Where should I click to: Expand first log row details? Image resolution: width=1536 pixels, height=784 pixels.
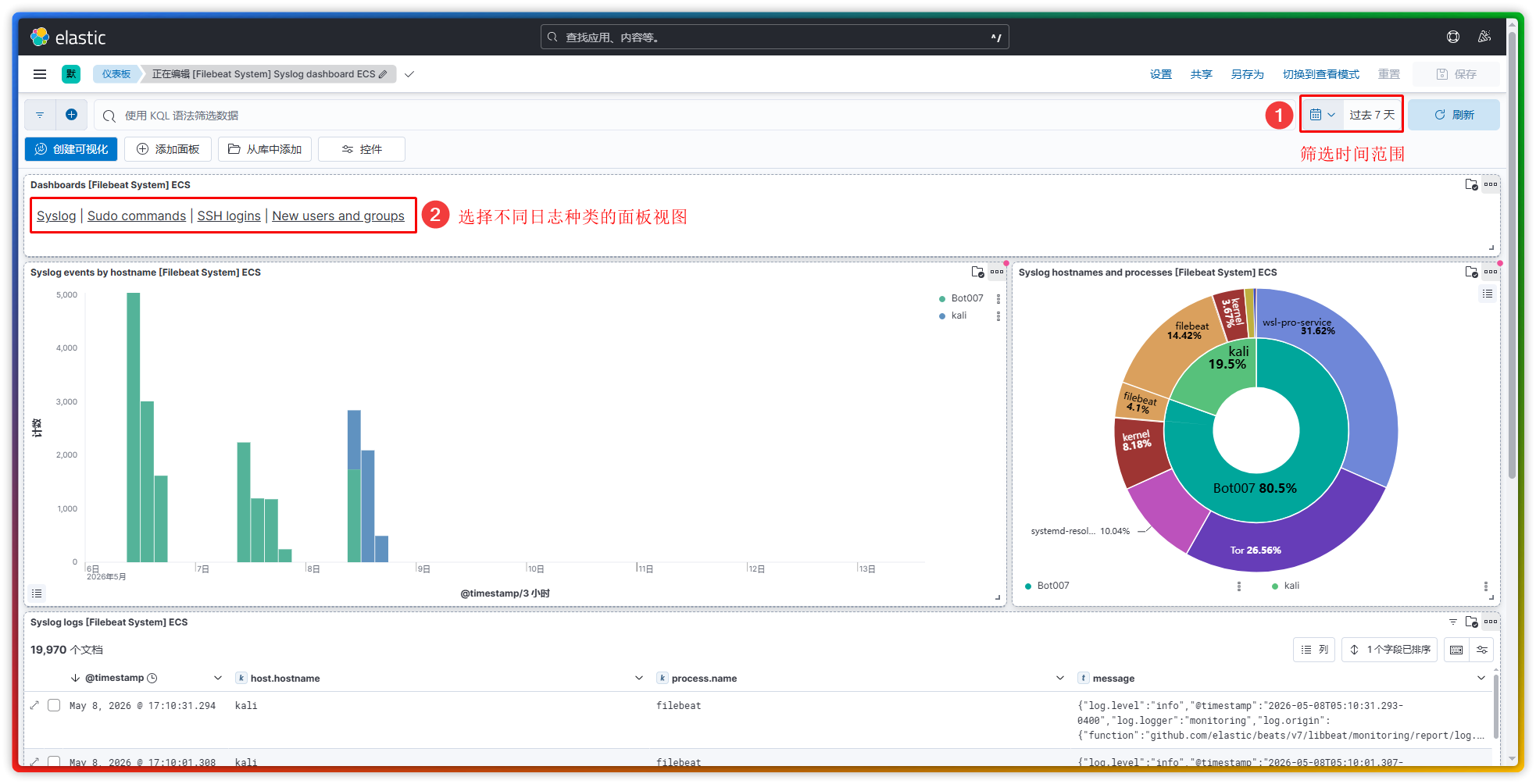(x=34, y=705)
